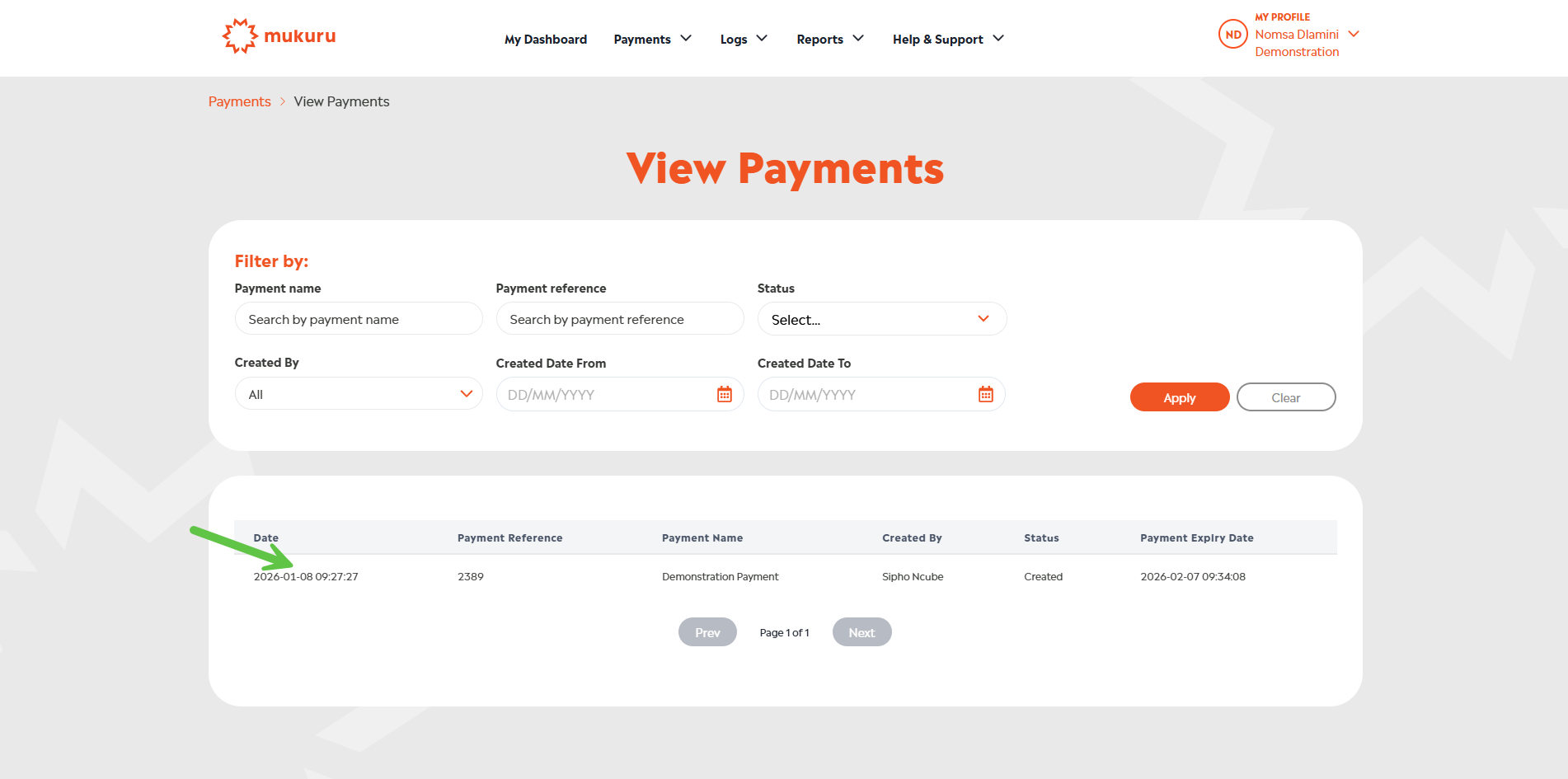Expand Help & Support menu
This screenshot has height=779, width=1568.
pos(947,39)
